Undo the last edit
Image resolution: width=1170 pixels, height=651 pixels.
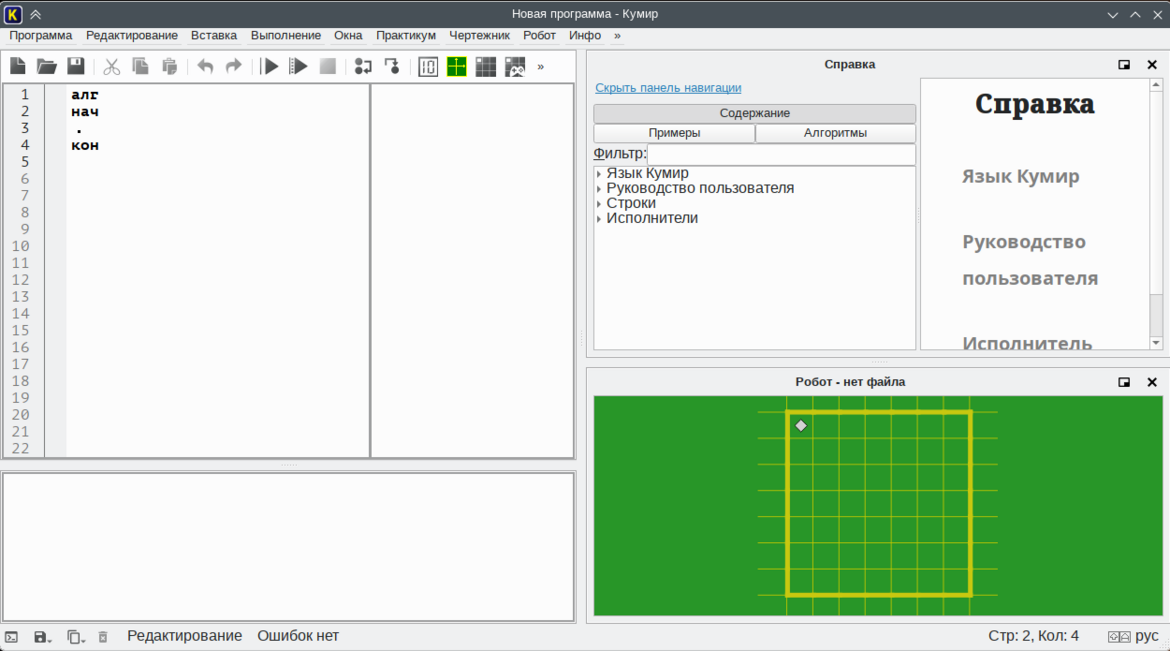[x=205, y=66]
